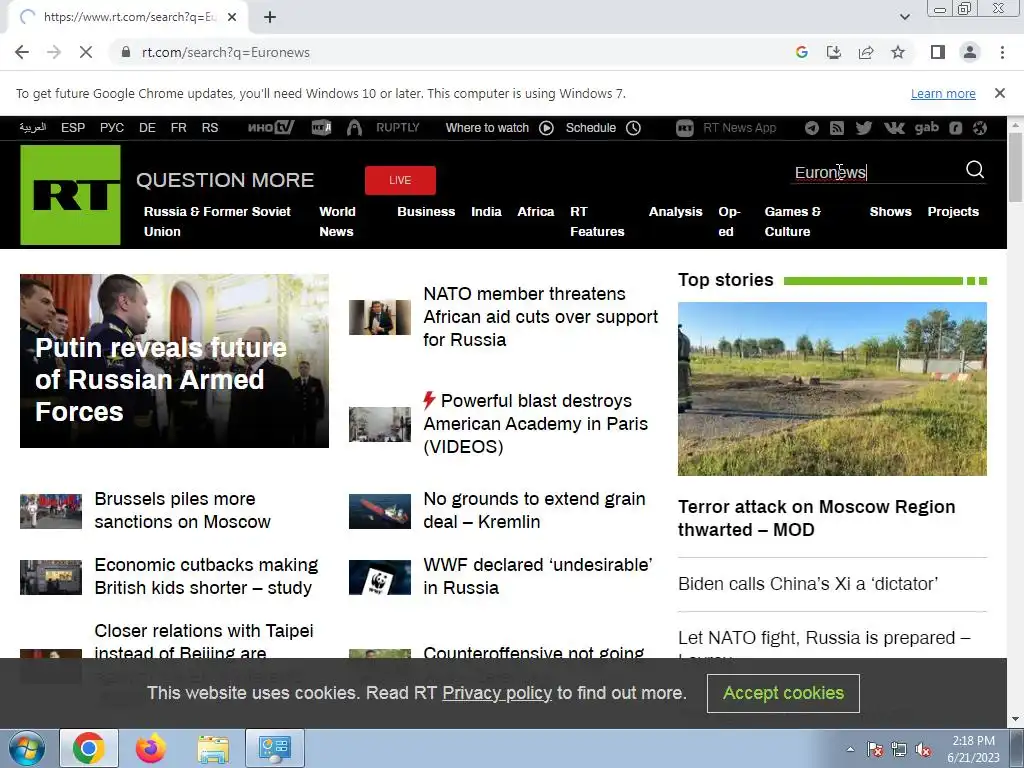
Task: Click the red LIVE button
Action: (x=400, y=180)
